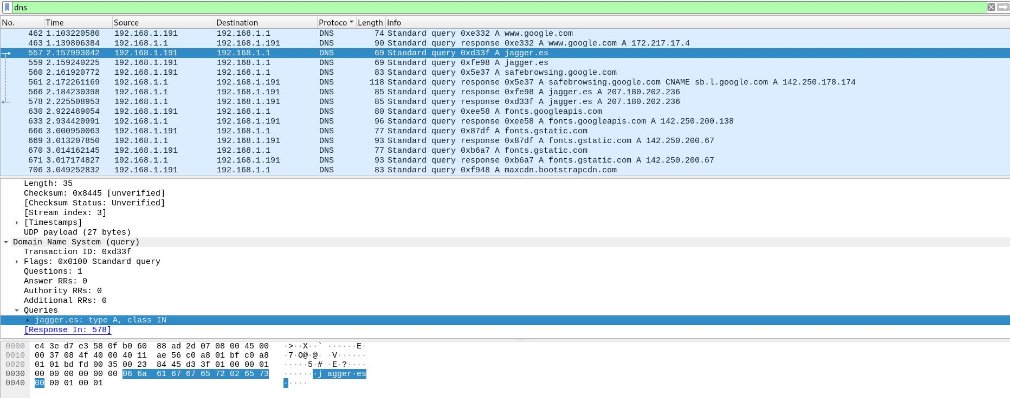
Task: Select packet 557 query 0xd33f jagger.es
Action: point(505,53)
